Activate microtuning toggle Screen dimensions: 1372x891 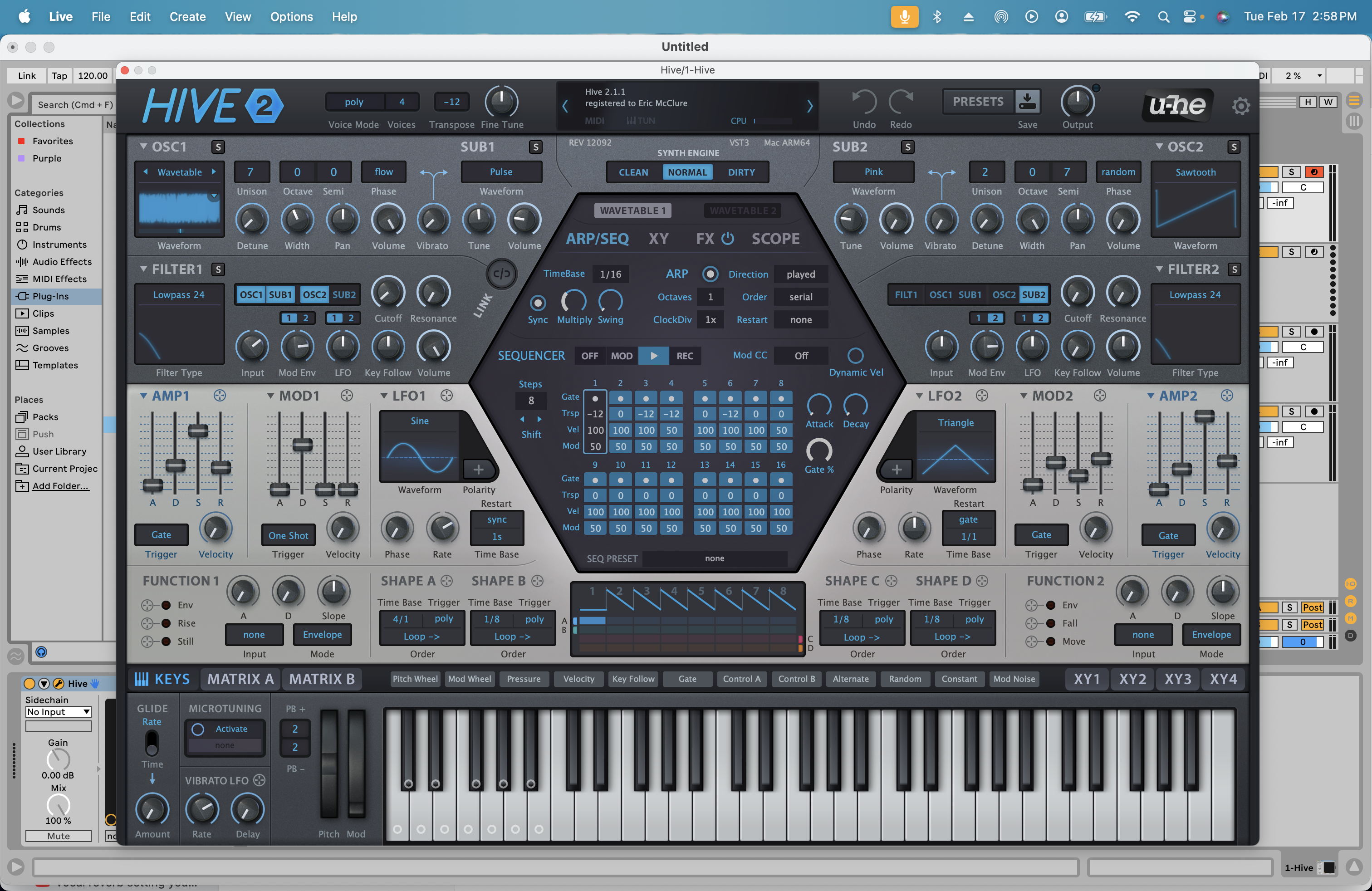tap(198, 729)
